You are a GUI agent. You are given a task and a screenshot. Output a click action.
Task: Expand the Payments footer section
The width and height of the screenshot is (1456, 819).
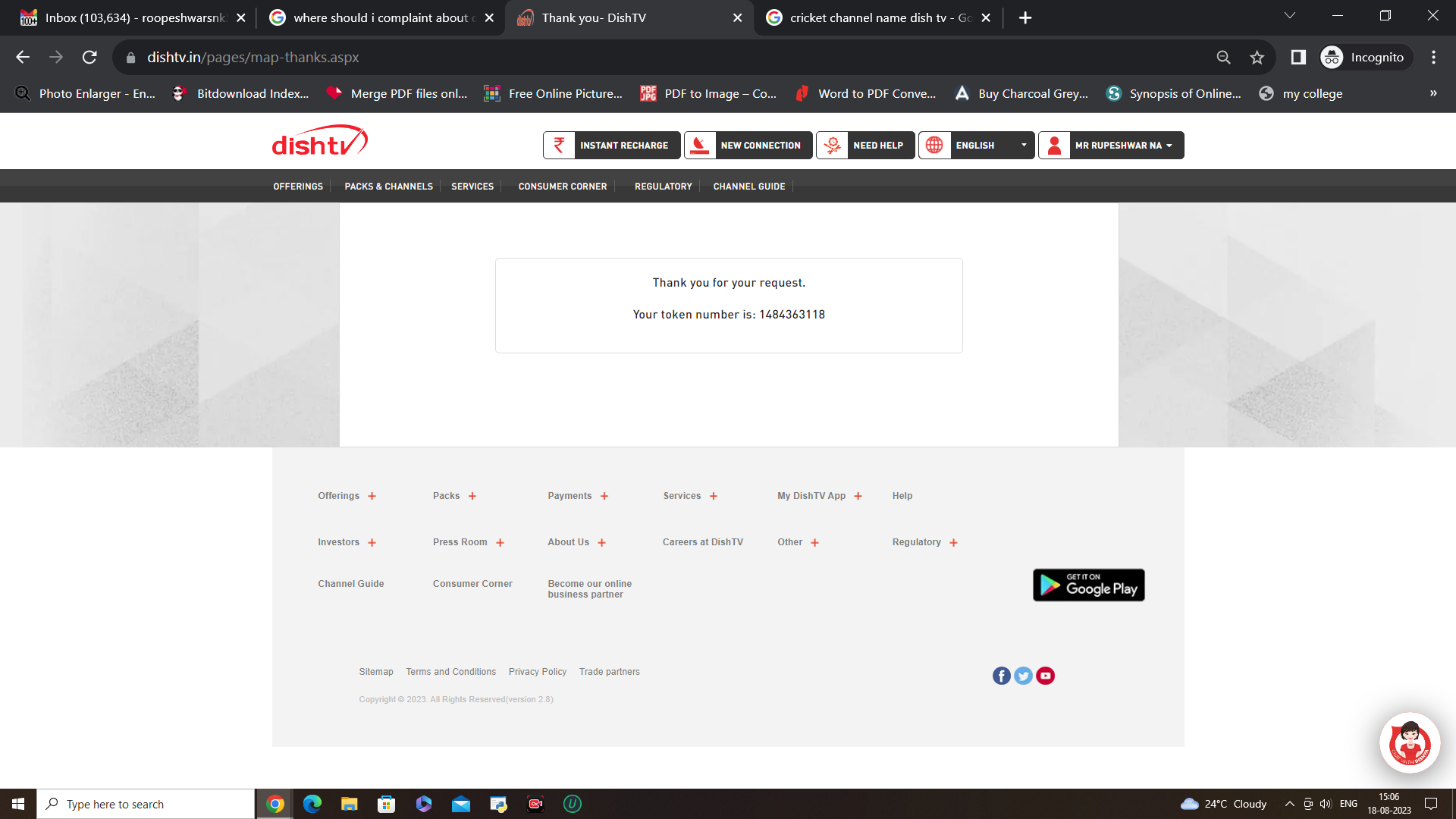[604, 496]
